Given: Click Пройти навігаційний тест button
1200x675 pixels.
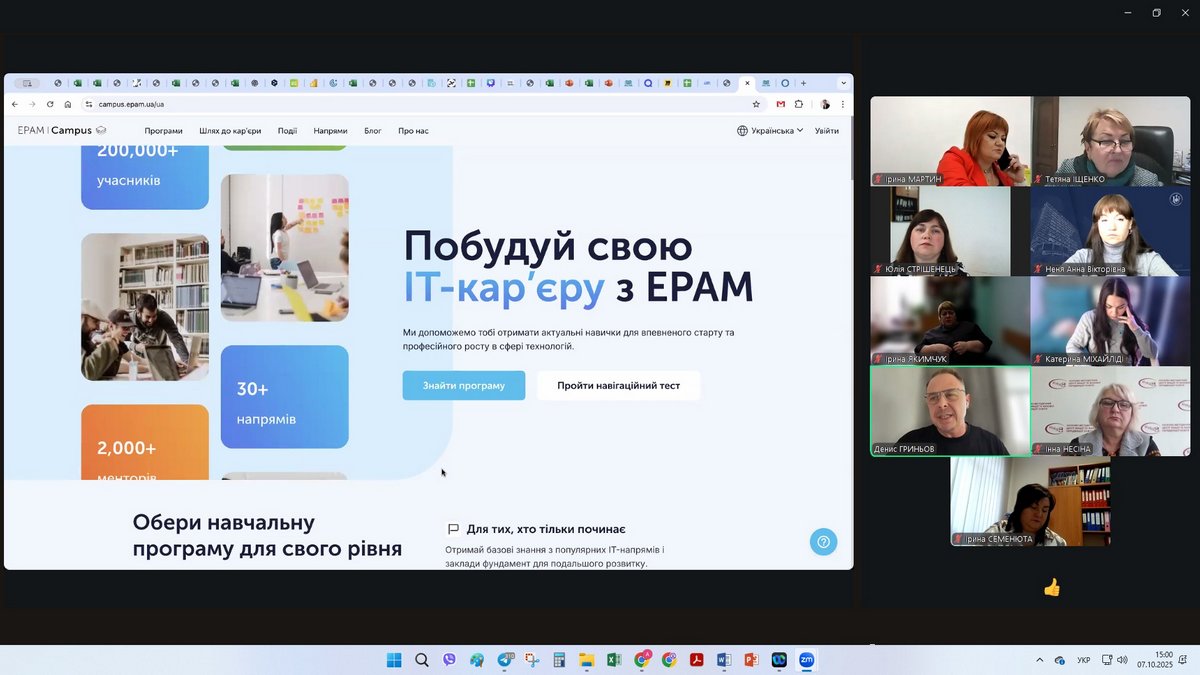Looking at the screenshot, I should click(618, 385).
